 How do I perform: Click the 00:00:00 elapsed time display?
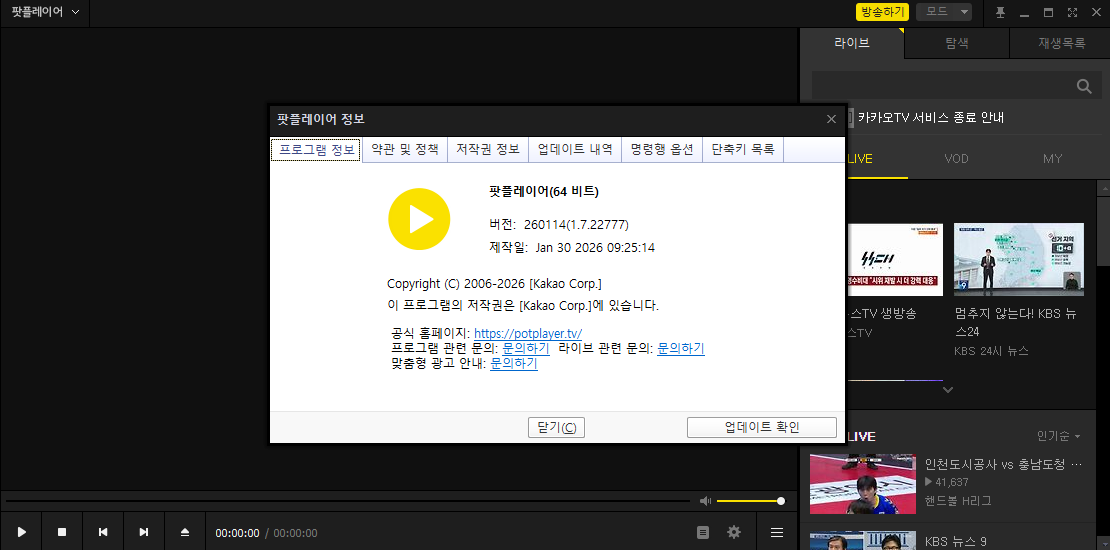pos(237,533)
